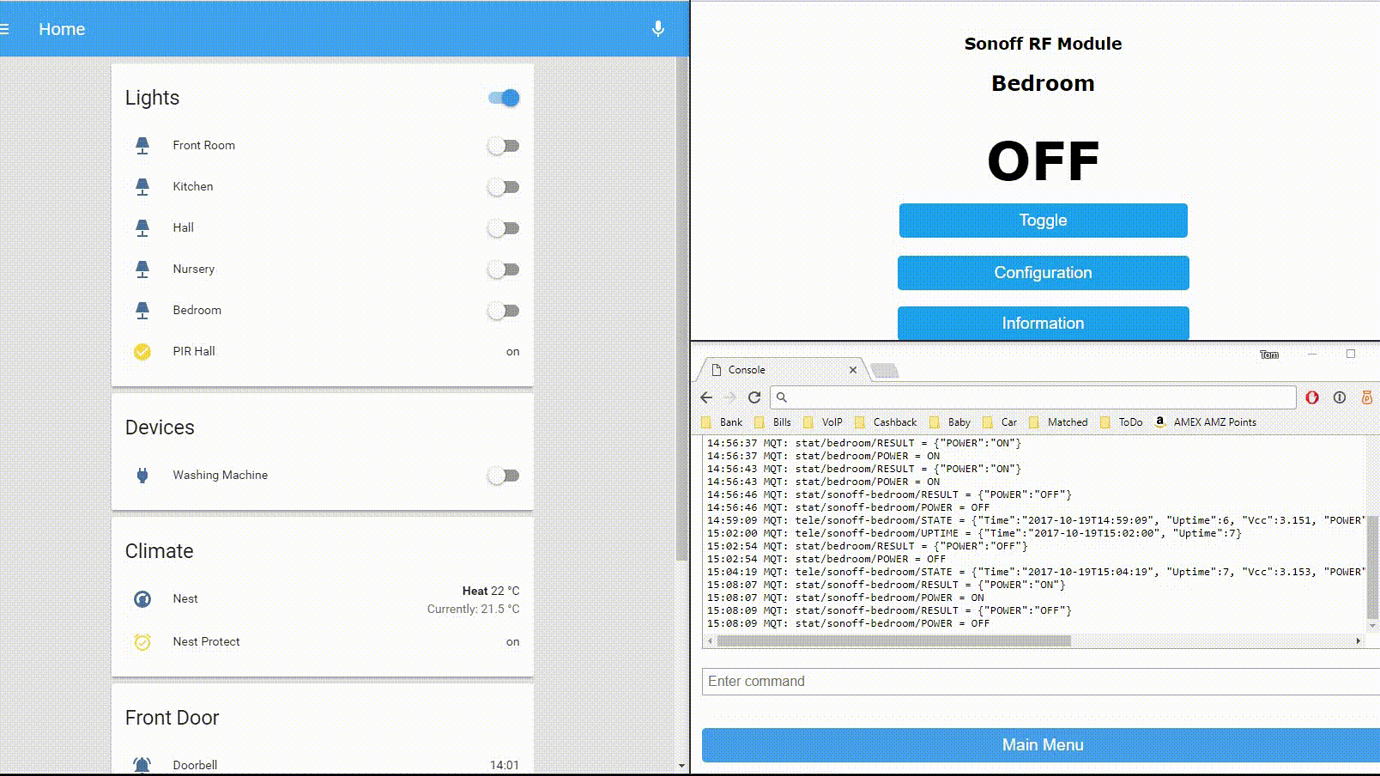Open the Home Assistant hamburger menu
Image resolution: width=1380 pixels, height=776 pixels.
pos(5,29)
